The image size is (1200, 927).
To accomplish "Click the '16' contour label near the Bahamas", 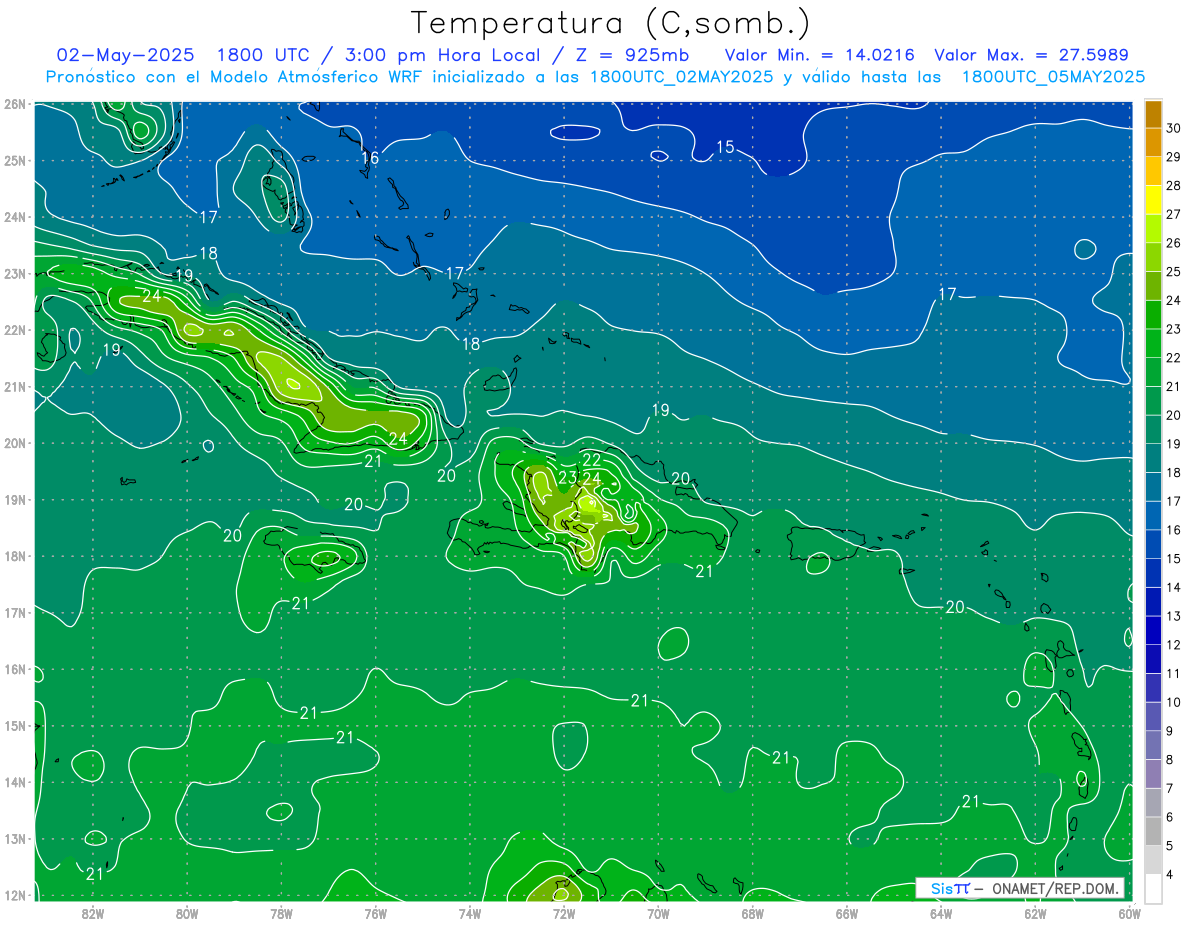I will click(x=370, y=158).
